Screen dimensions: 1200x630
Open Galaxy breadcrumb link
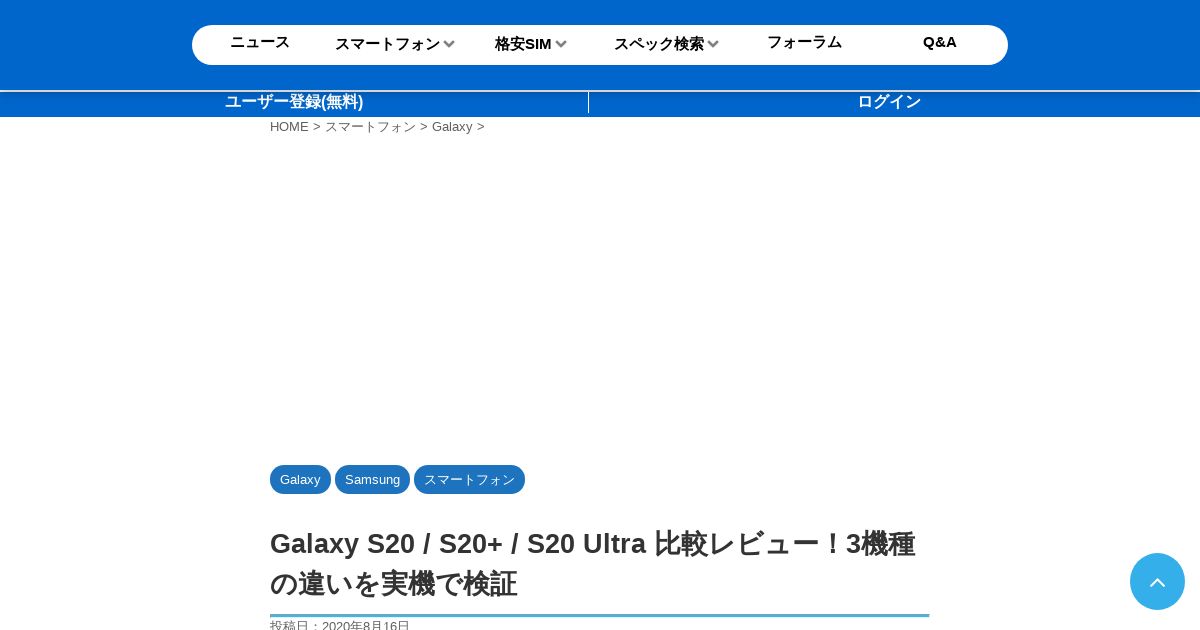[452, 127]
